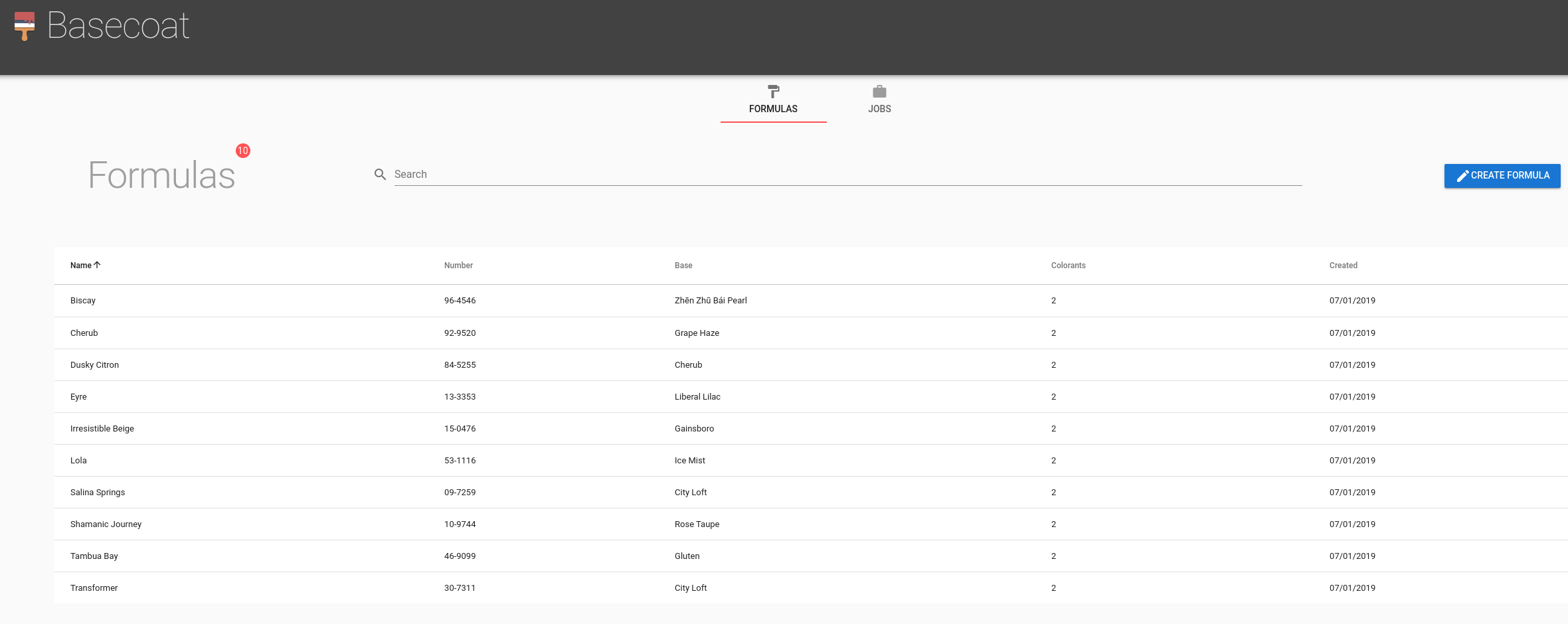Image resolution: width=1568 pixels, height=624 pixels.
Task: Click formula number 13-3353
Action: [x=460, y=397]
